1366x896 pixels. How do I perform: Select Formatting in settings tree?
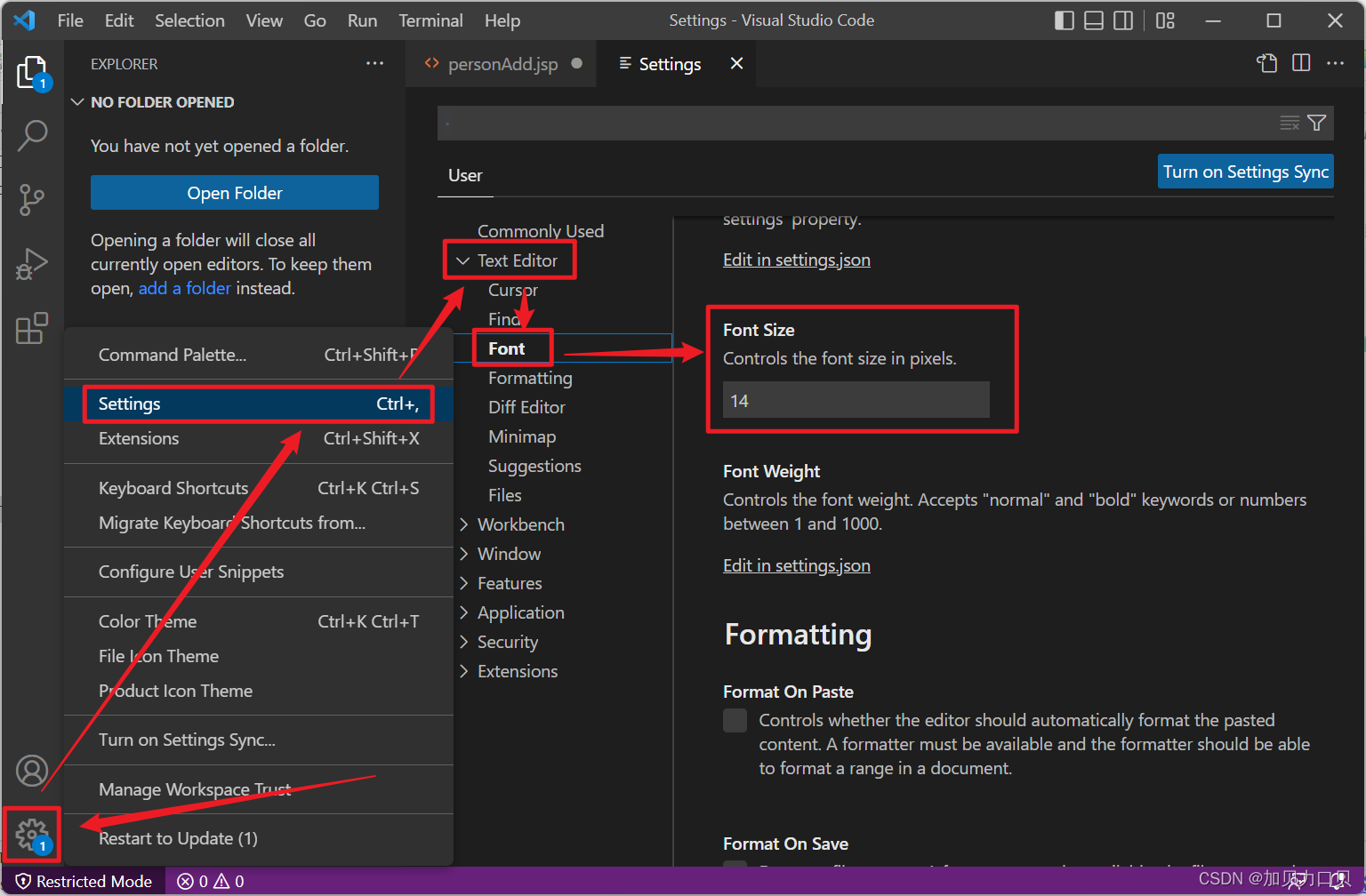[530, 378]
